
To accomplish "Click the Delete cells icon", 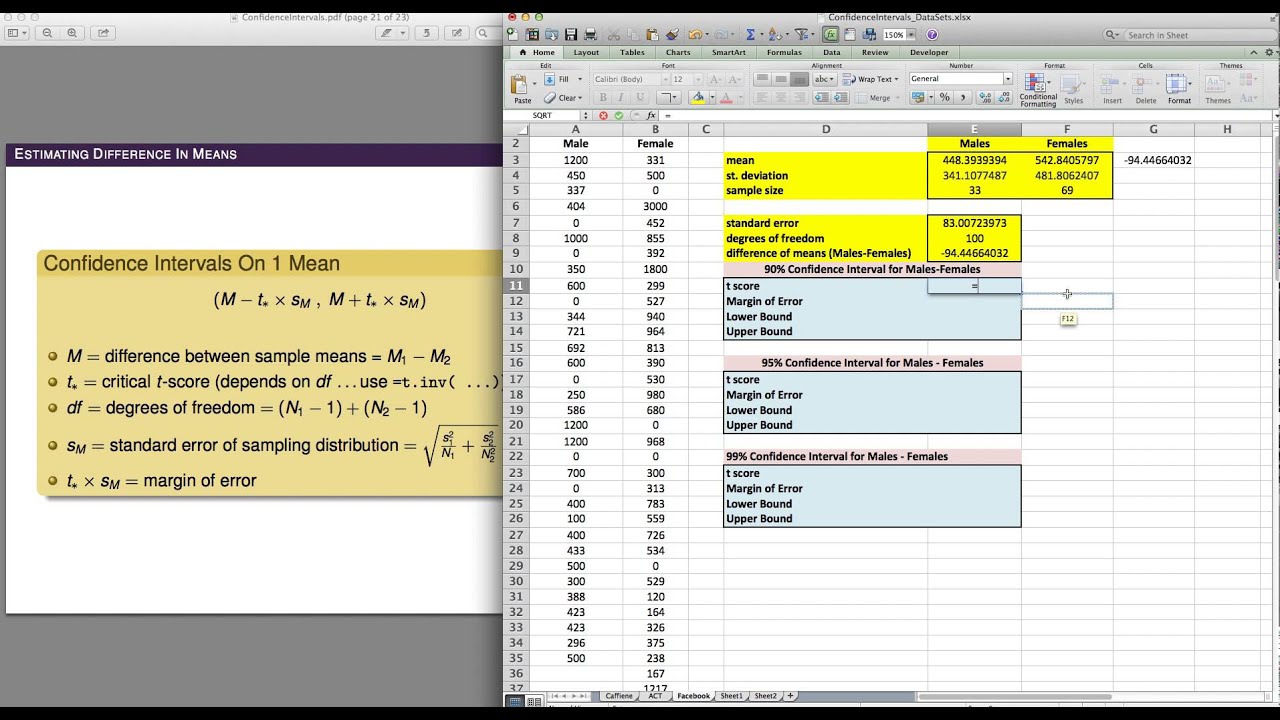I will [x=1140, y=84].
